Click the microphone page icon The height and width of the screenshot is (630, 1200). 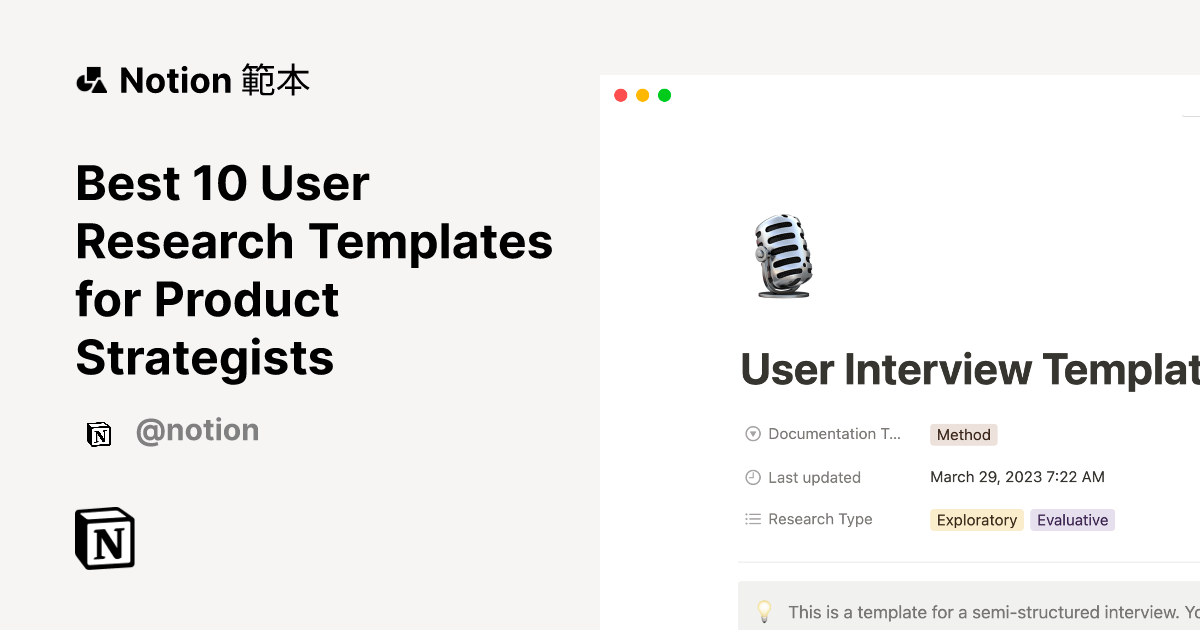783,256
